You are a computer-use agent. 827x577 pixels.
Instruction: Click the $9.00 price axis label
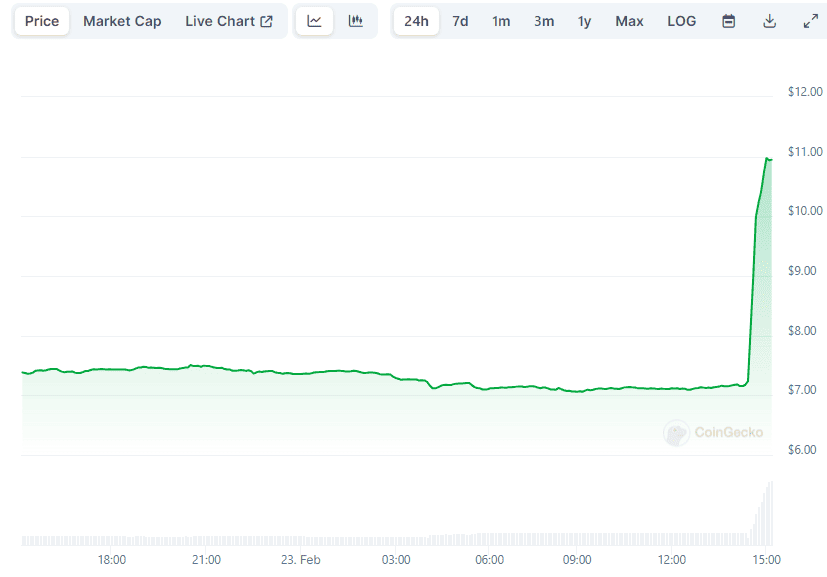coord(802,271)
